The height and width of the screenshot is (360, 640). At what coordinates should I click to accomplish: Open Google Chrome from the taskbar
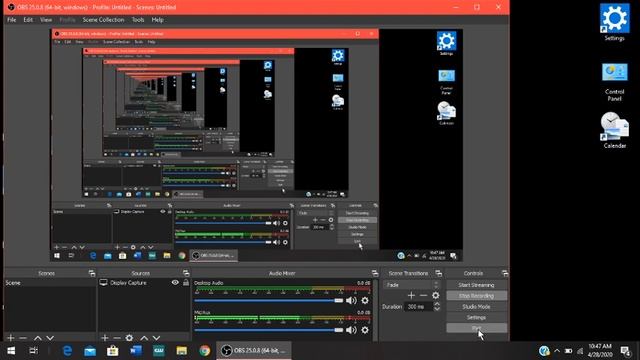204,351
